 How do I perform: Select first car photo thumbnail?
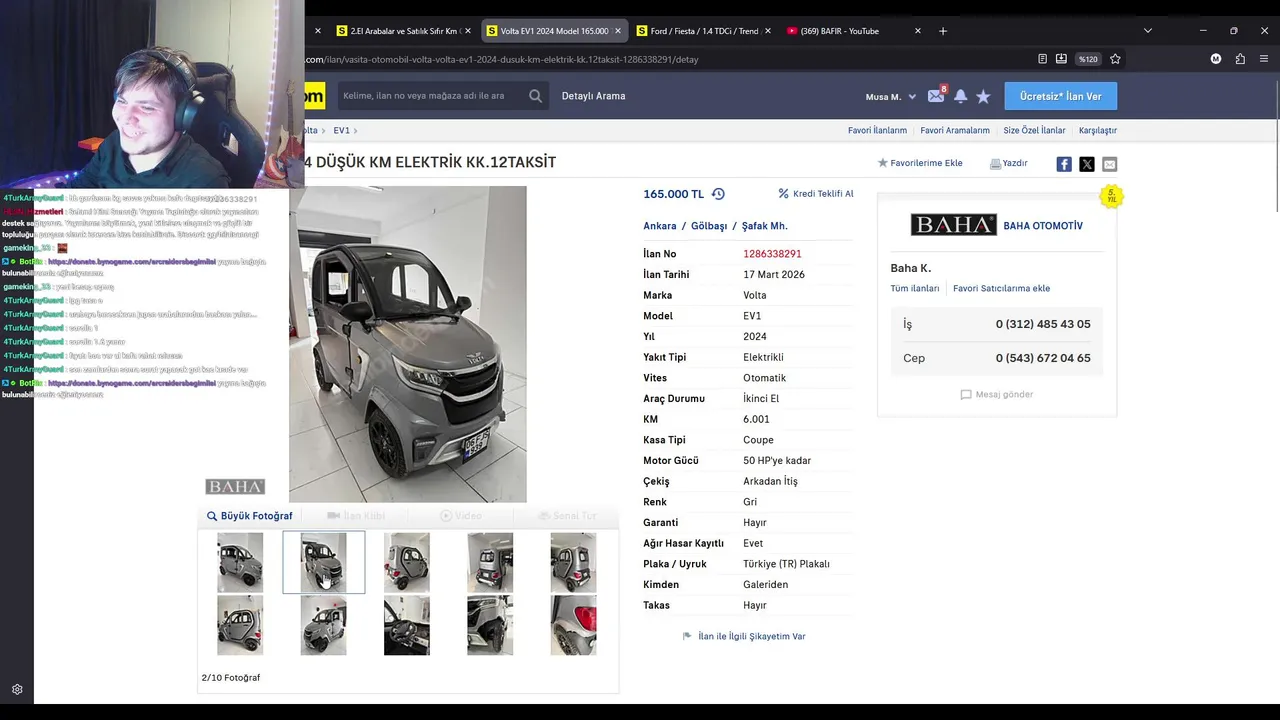click(241, 562)
